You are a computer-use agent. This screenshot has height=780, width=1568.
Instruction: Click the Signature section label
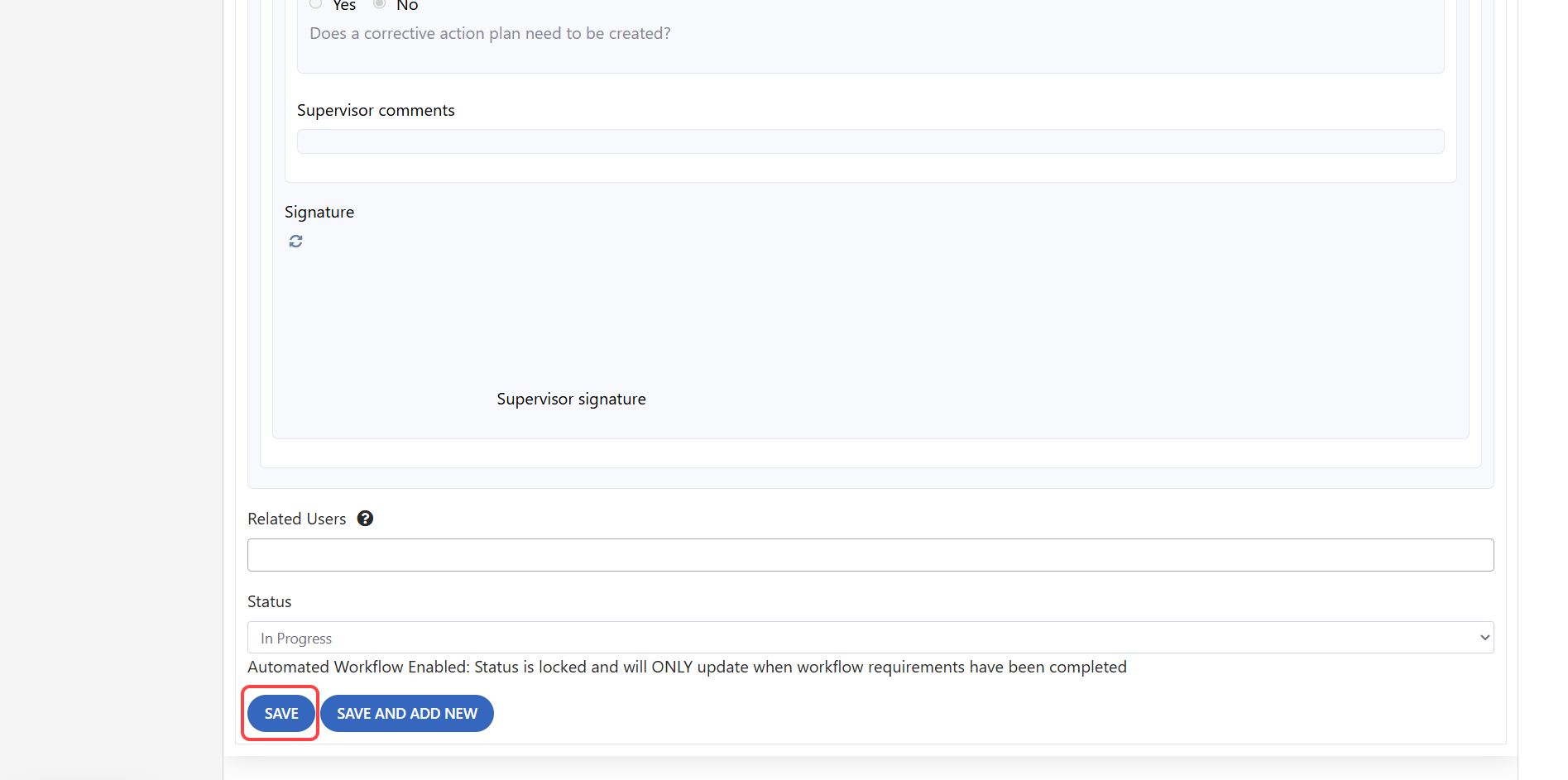click(319, 213)
